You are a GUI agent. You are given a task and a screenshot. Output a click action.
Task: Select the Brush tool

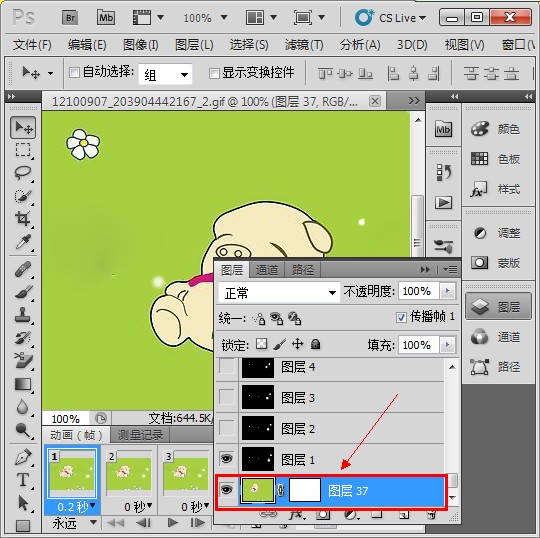point(23,292)
